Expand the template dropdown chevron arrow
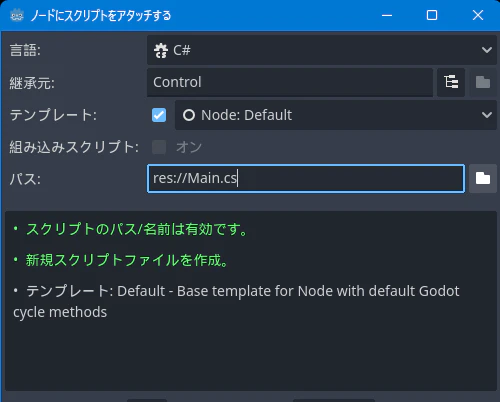500x402 pixels. pyautogui.click(x=487, y=115)
